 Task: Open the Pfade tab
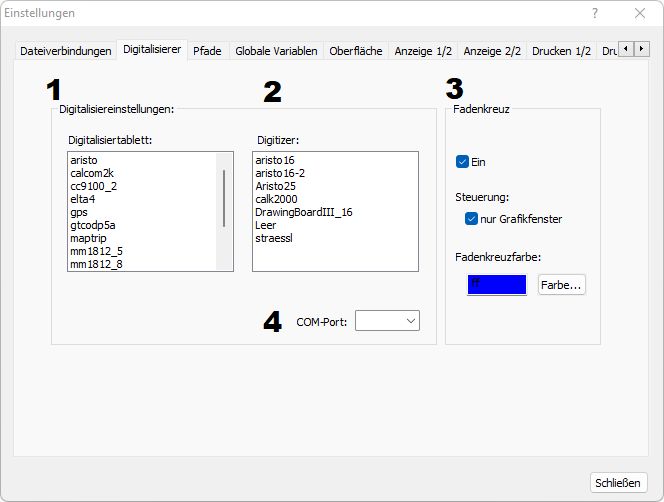pyautogui.click(x=207, y=50)
